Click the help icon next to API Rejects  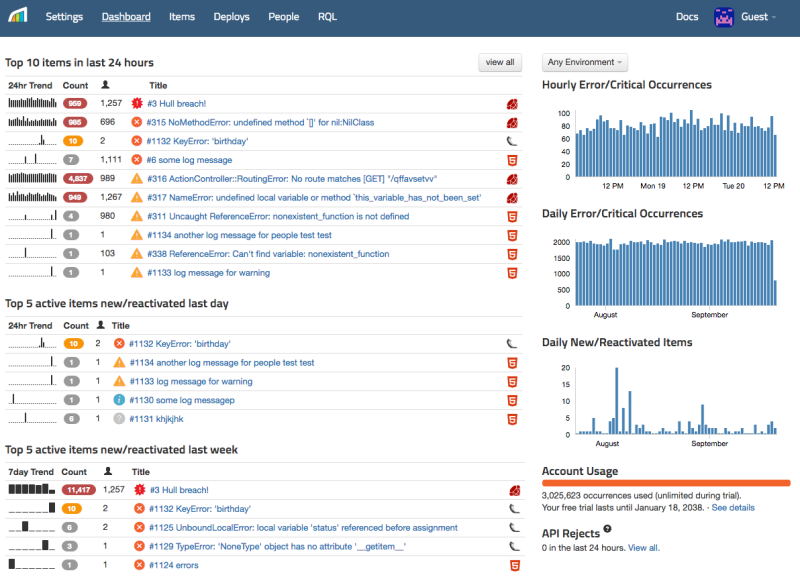[607, 528]
